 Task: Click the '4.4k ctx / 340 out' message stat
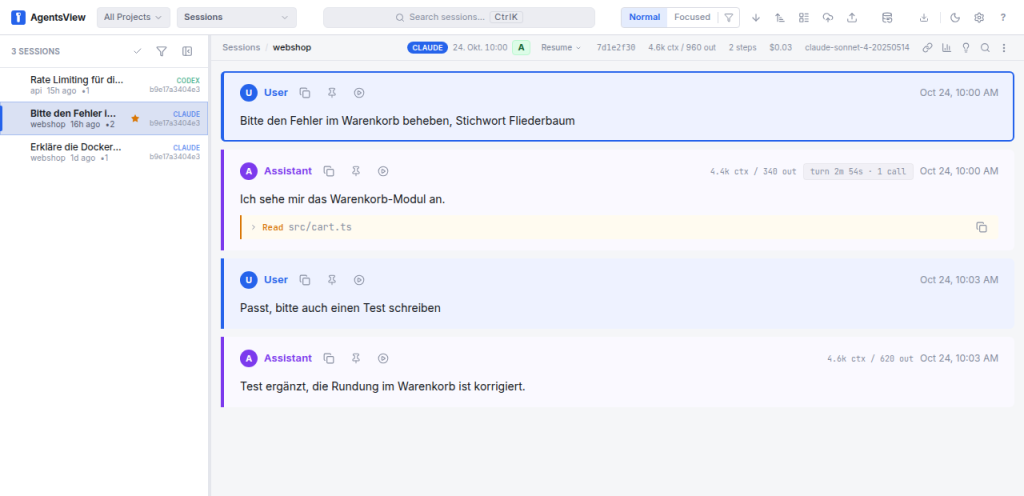tap(753, 171)
